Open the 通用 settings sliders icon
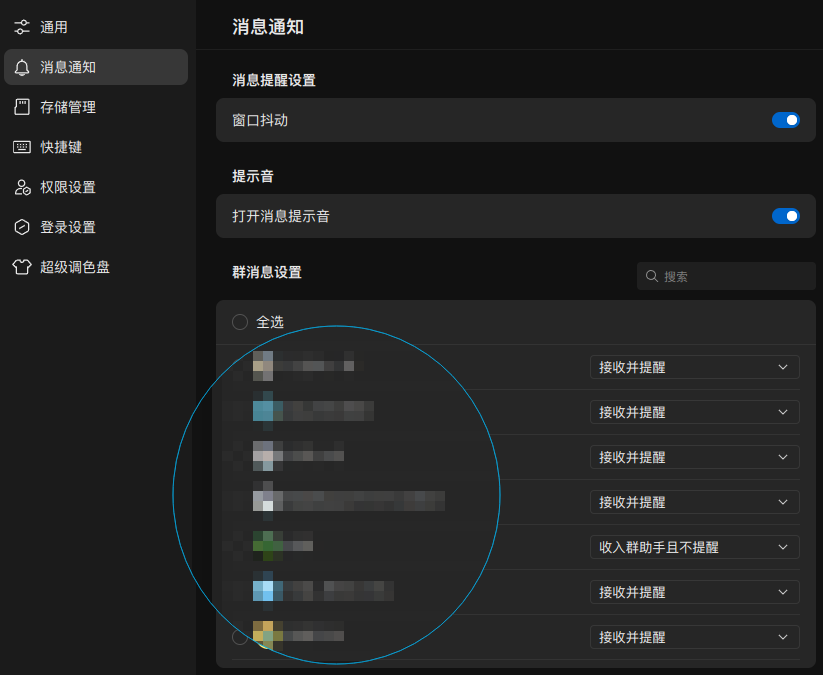 tap(22, 27)
